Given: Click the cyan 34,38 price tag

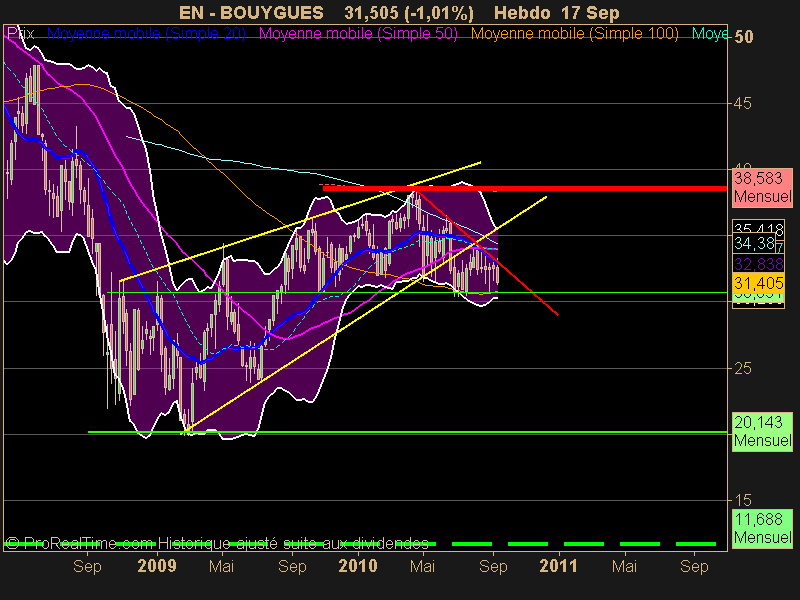Looking at the screenshot, I should [755, 243].
